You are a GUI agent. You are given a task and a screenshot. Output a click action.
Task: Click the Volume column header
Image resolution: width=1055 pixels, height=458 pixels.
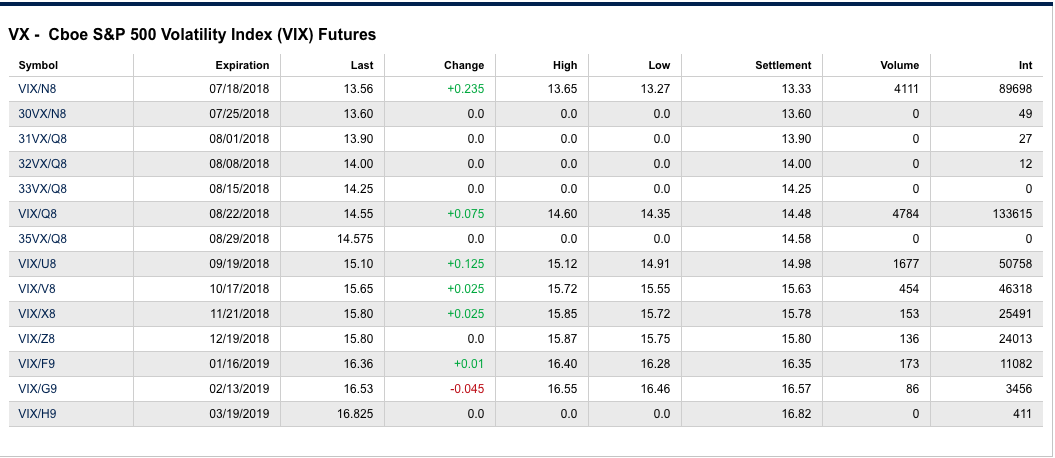pyautogui.click(x=899, y=65)
